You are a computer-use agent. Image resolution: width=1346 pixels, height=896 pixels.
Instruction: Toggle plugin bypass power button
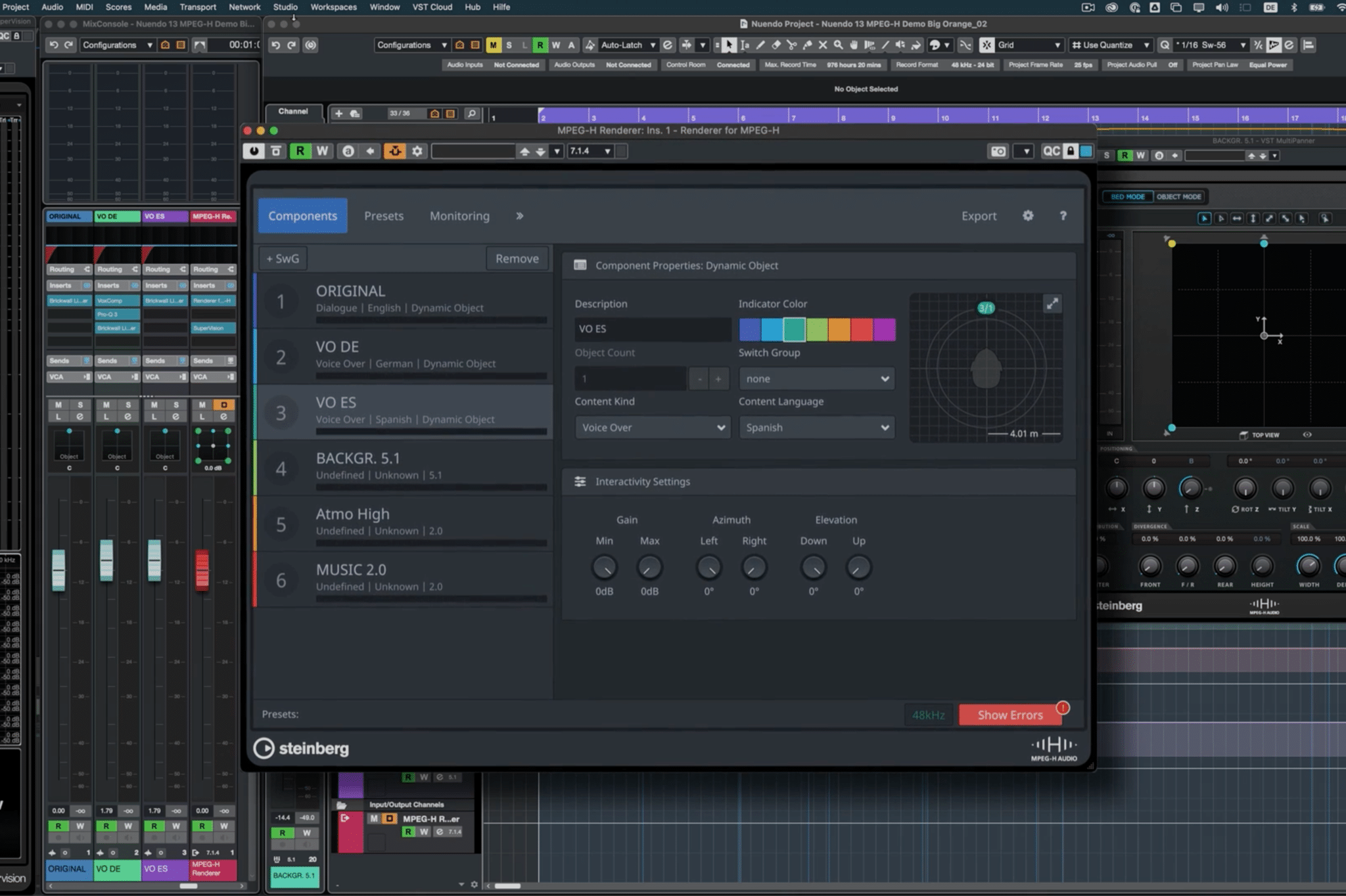[x=254, y=151]
